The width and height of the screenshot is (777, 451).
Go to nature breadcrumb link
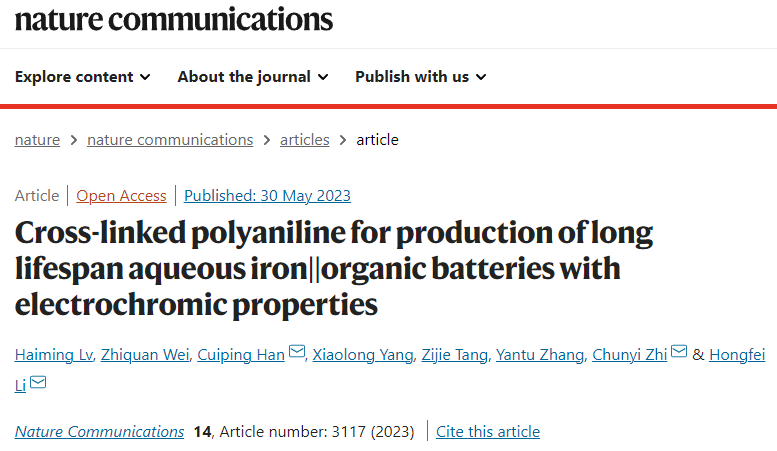[37, 140]
